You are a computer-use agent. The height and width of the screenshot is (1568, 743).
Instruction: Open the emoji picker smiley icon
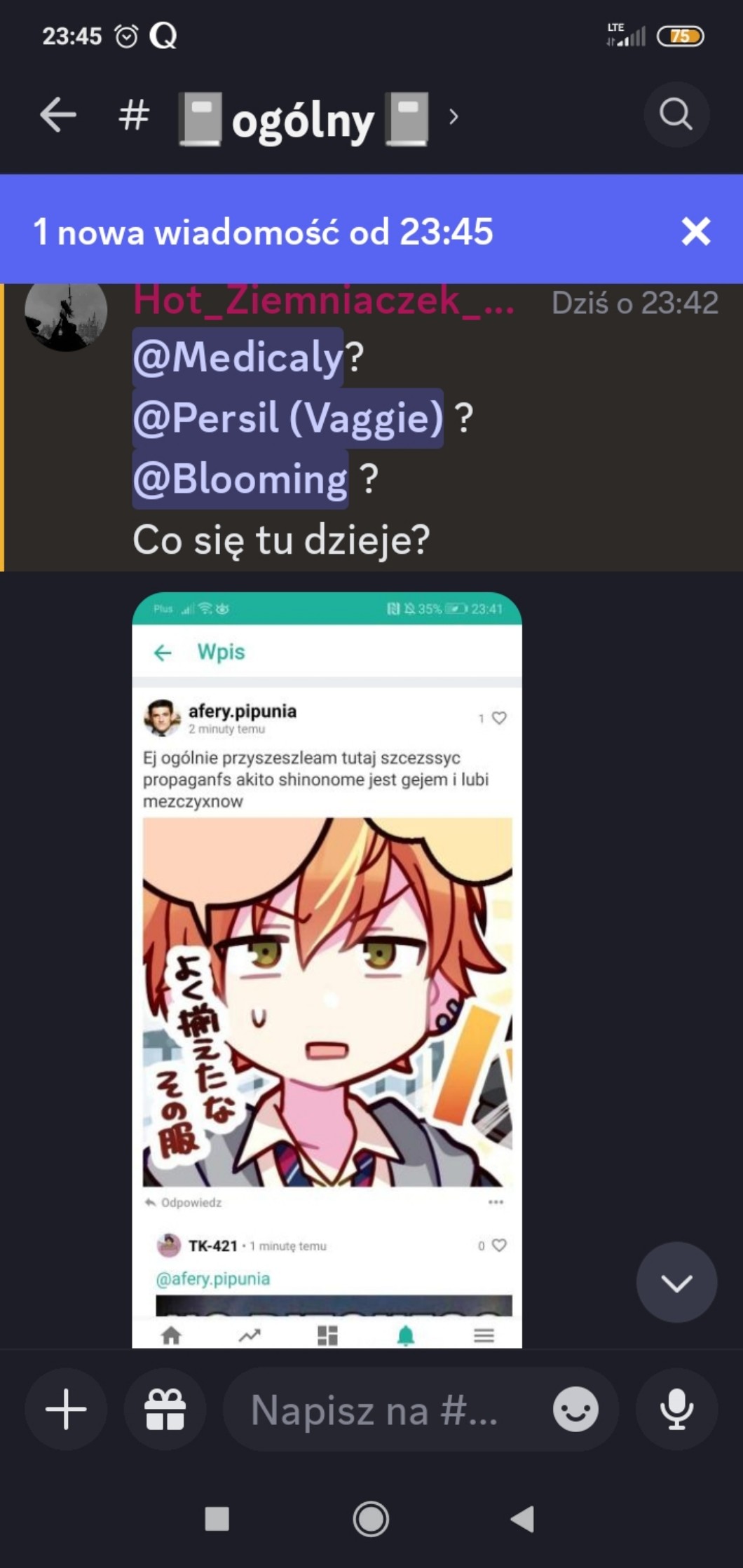(x=575, y=1410)
